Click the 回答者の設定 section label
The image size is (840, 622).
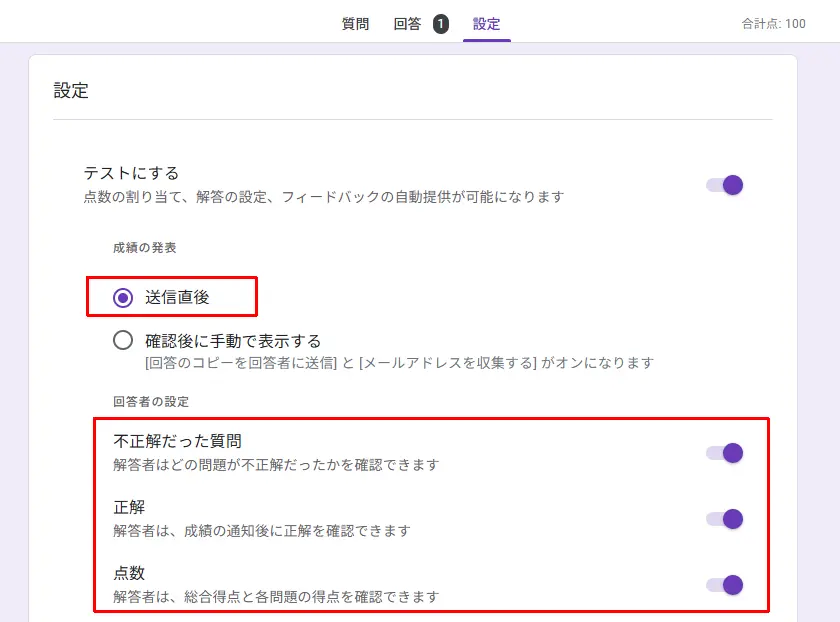pyautogui.click(x=151, y=402)
